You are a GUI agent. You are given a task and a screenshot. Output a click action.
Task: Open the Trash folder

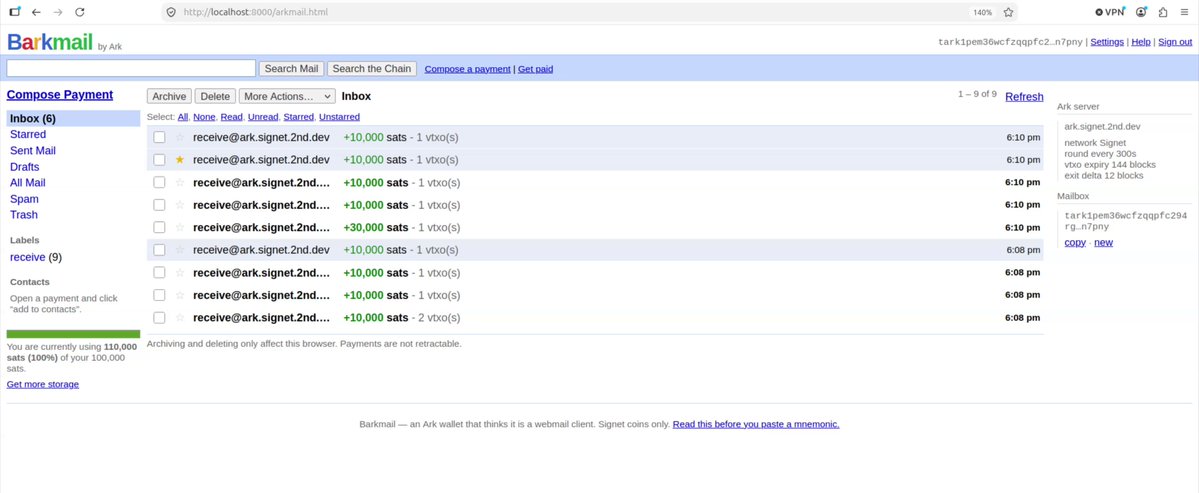24,215
